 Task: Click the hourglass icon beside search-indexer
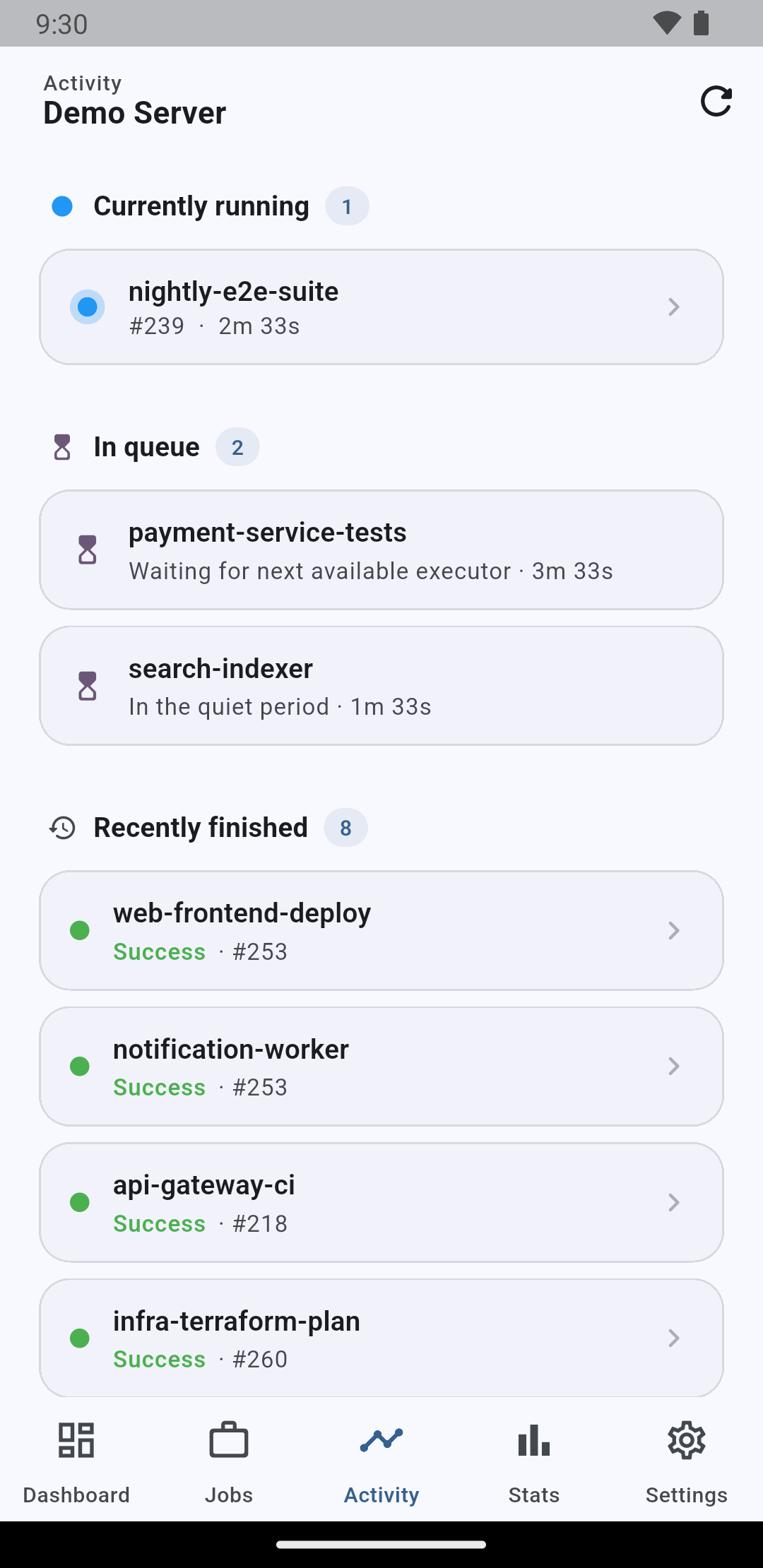pos(88,686)
